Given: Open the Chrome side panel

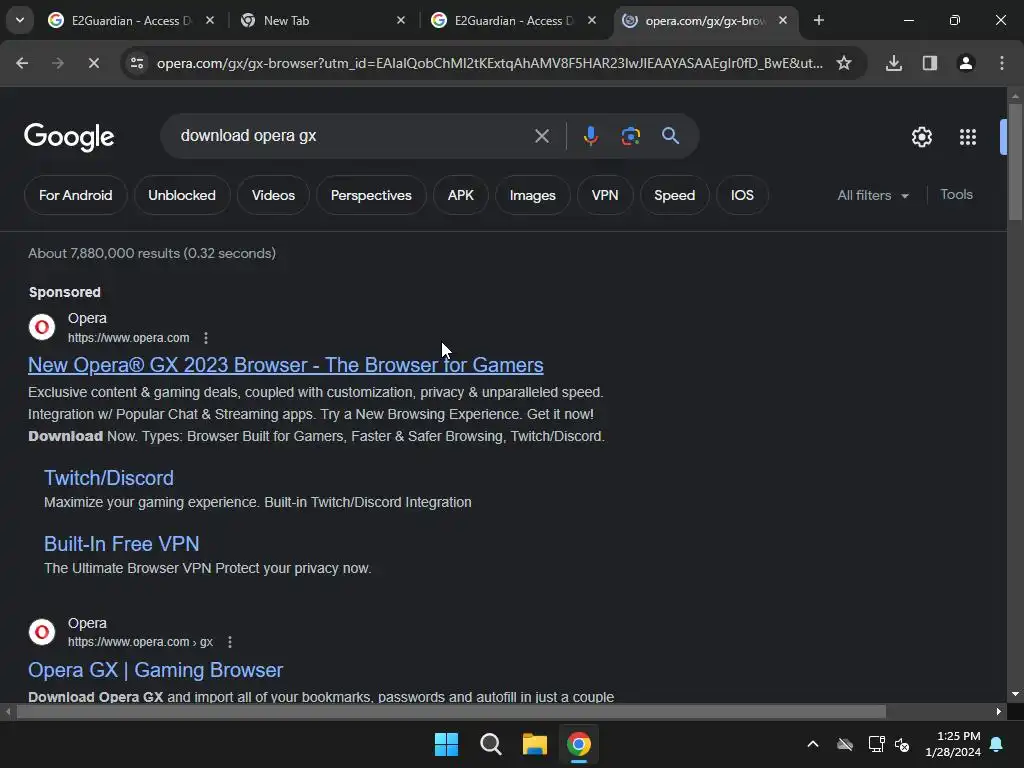Looking at the screenshot, I should coord(930,63).
